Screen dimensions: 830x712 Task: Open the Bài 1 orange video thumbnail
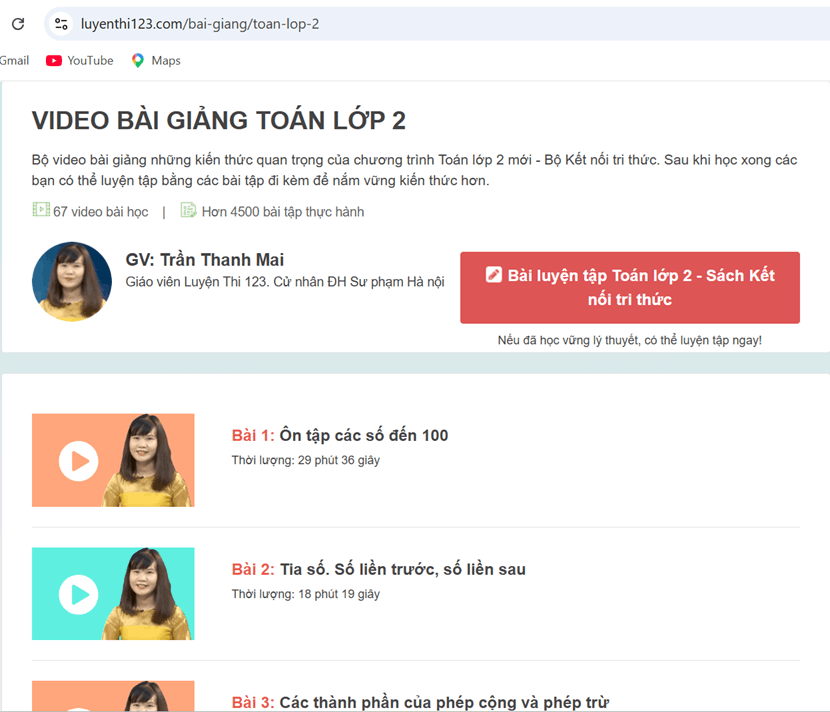click(113, 460)
